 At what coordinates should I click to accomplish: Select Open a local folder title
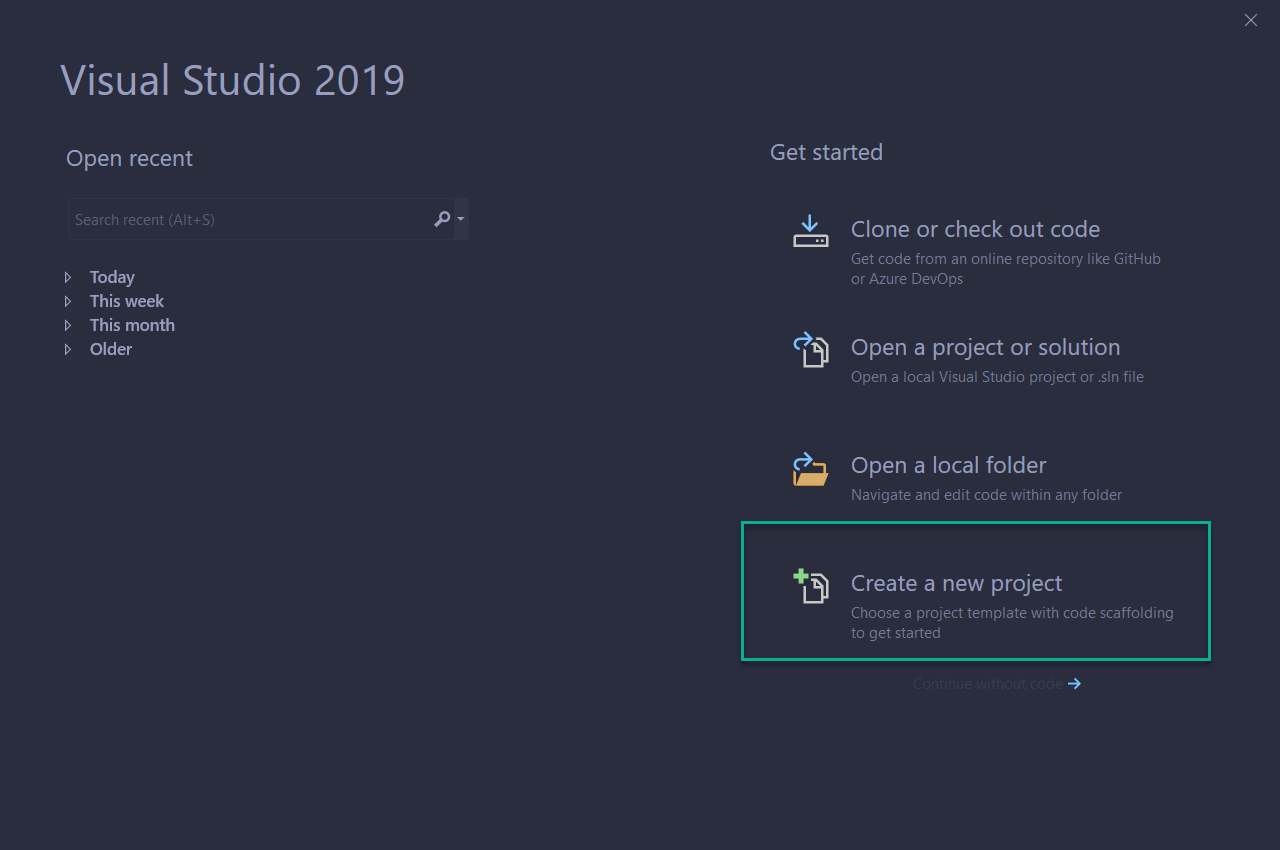point(948,465)
